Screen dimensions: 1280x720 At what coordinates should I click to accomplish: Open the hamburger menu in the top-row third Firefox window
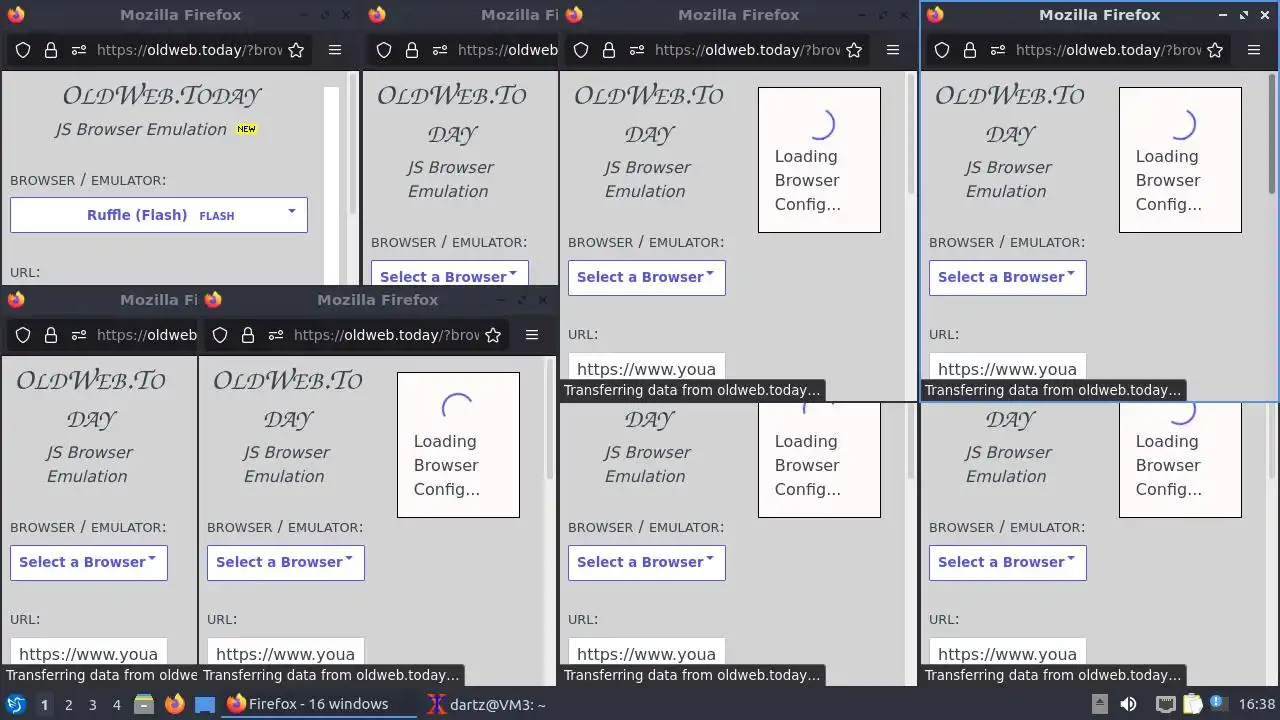pyautogui.click(x=893, y=50)
